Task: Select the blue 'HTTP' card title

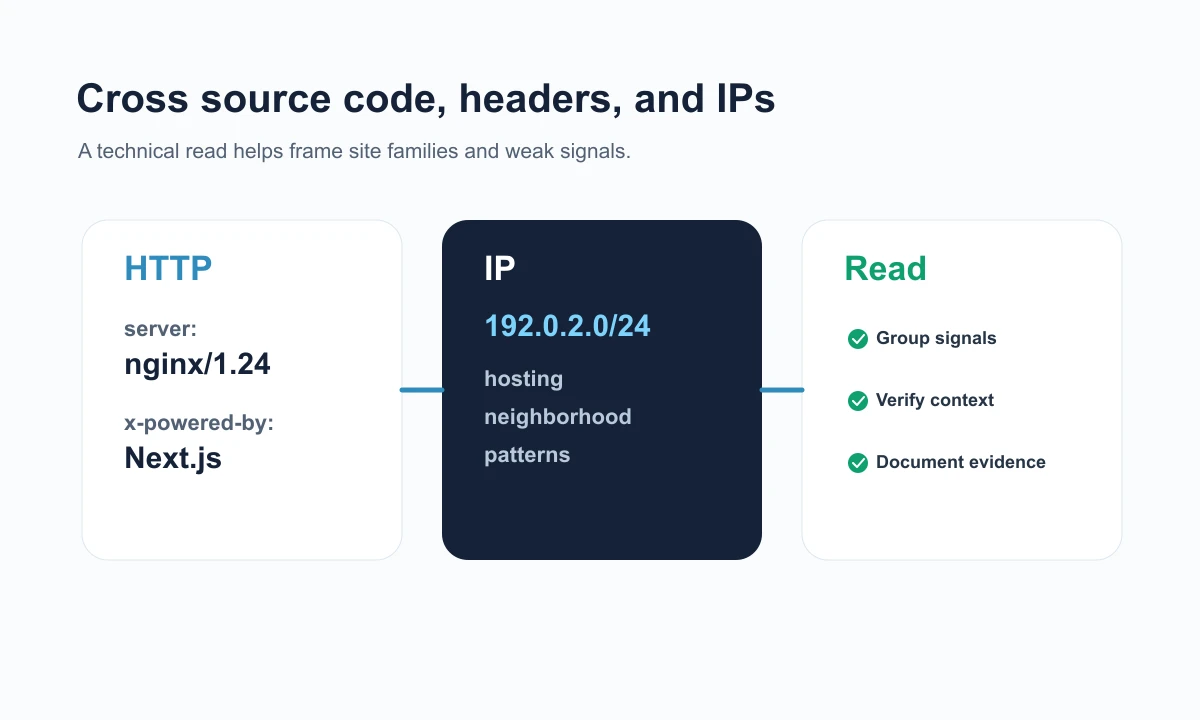Action: [168, 269]
